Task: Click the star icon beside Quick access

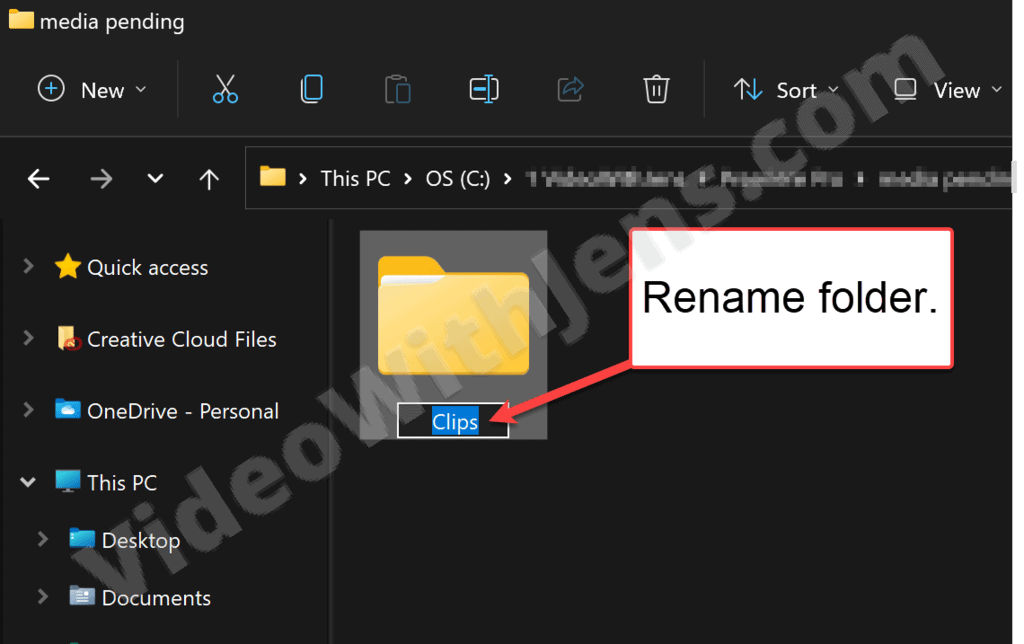Action: click(x=68, y=266)
